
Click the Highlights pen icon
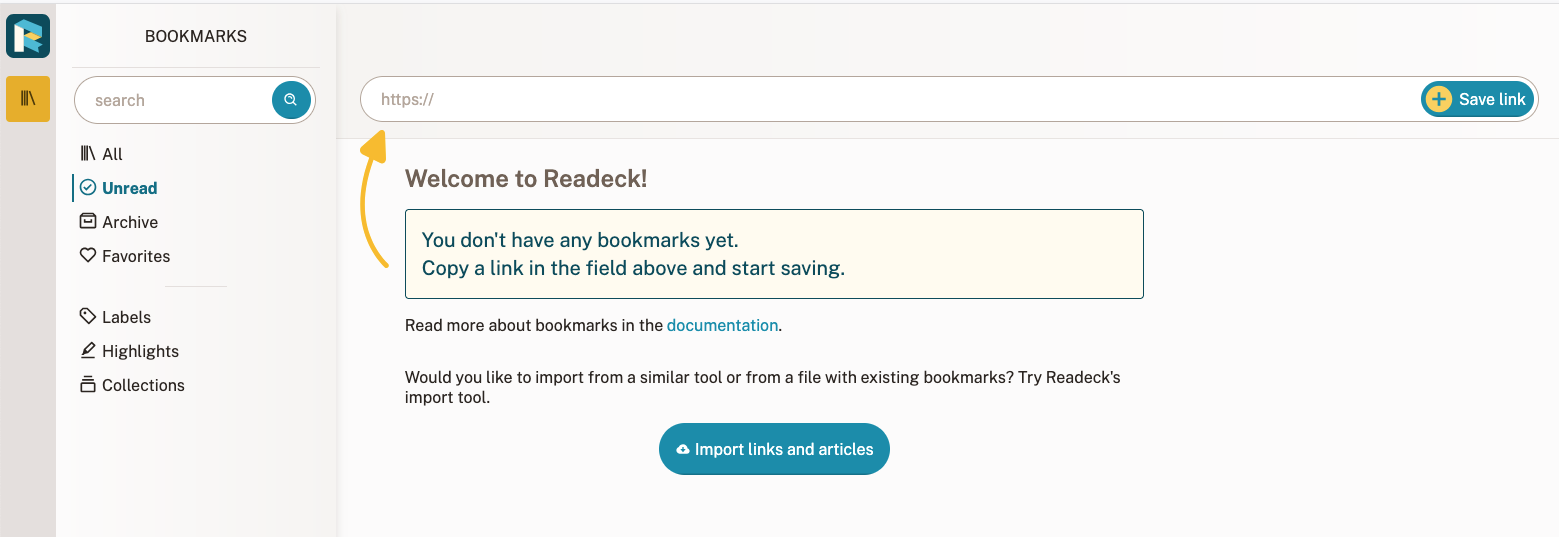(x=88, y=350)
